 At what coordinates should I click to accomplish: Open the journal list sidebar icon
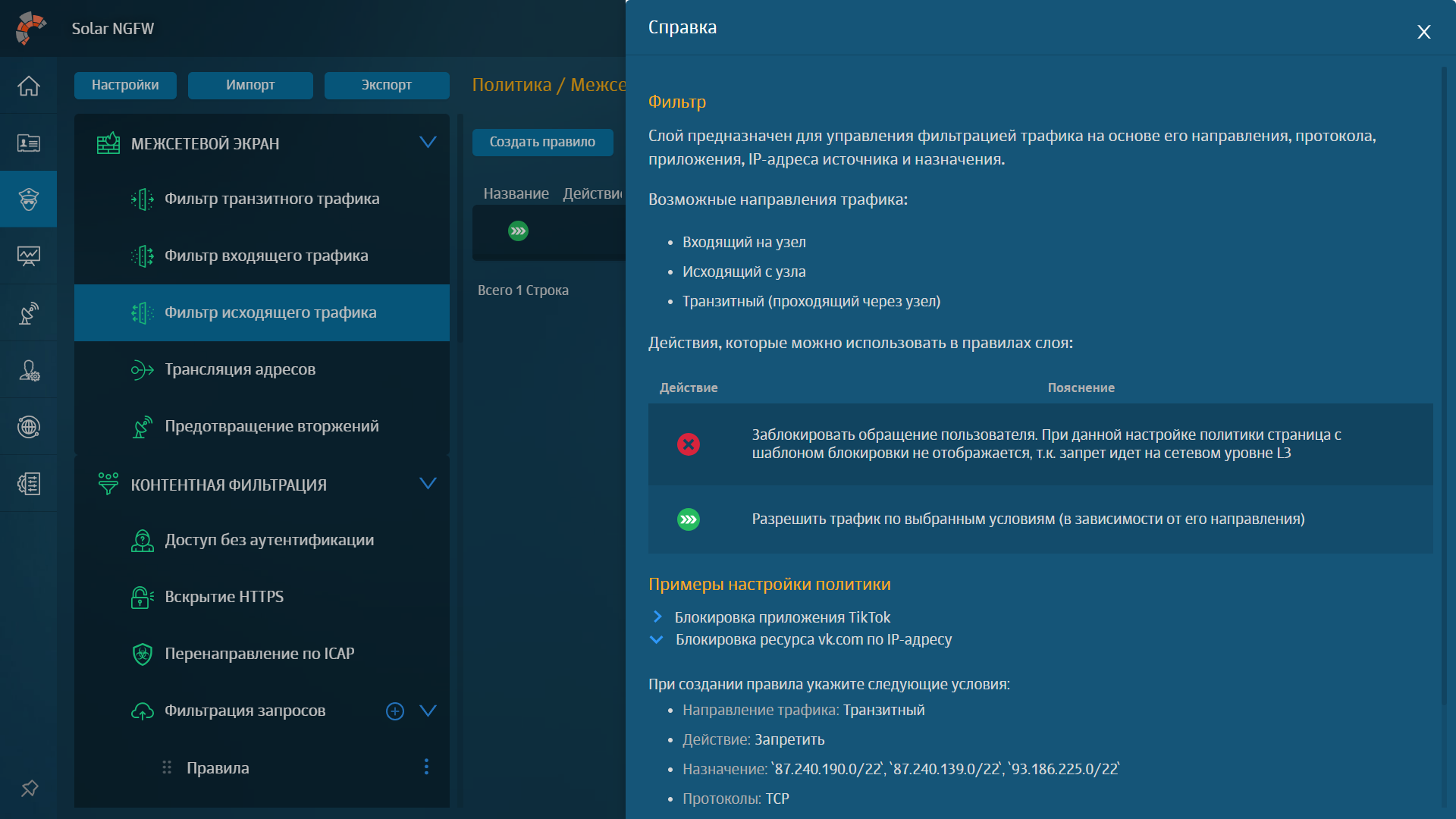(29, 484)
